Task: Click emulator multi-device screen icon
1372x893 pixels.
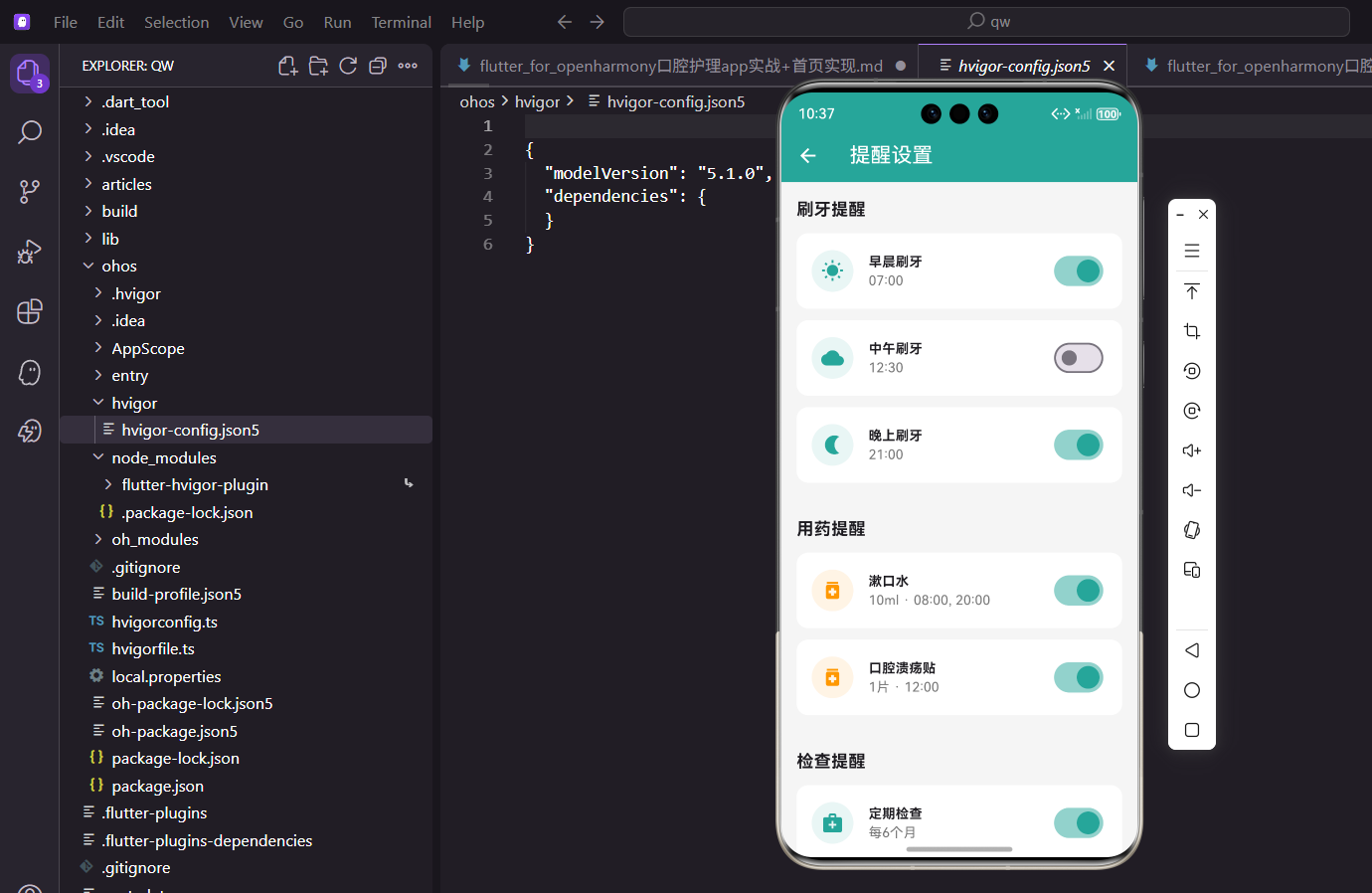Action: pyautogui.click(x=1192, y=570)
